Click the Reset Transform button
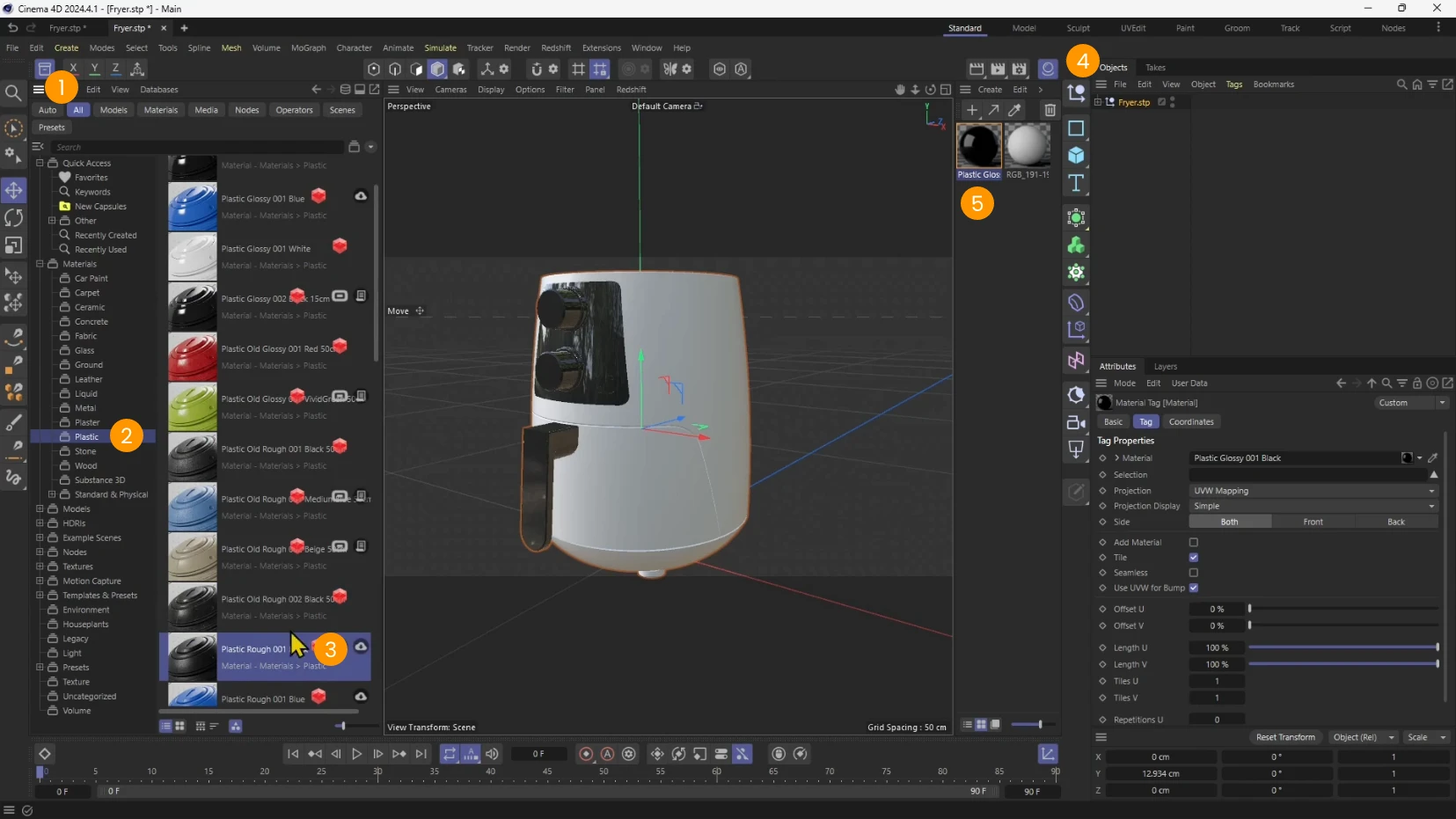 tap(1285, 737)
